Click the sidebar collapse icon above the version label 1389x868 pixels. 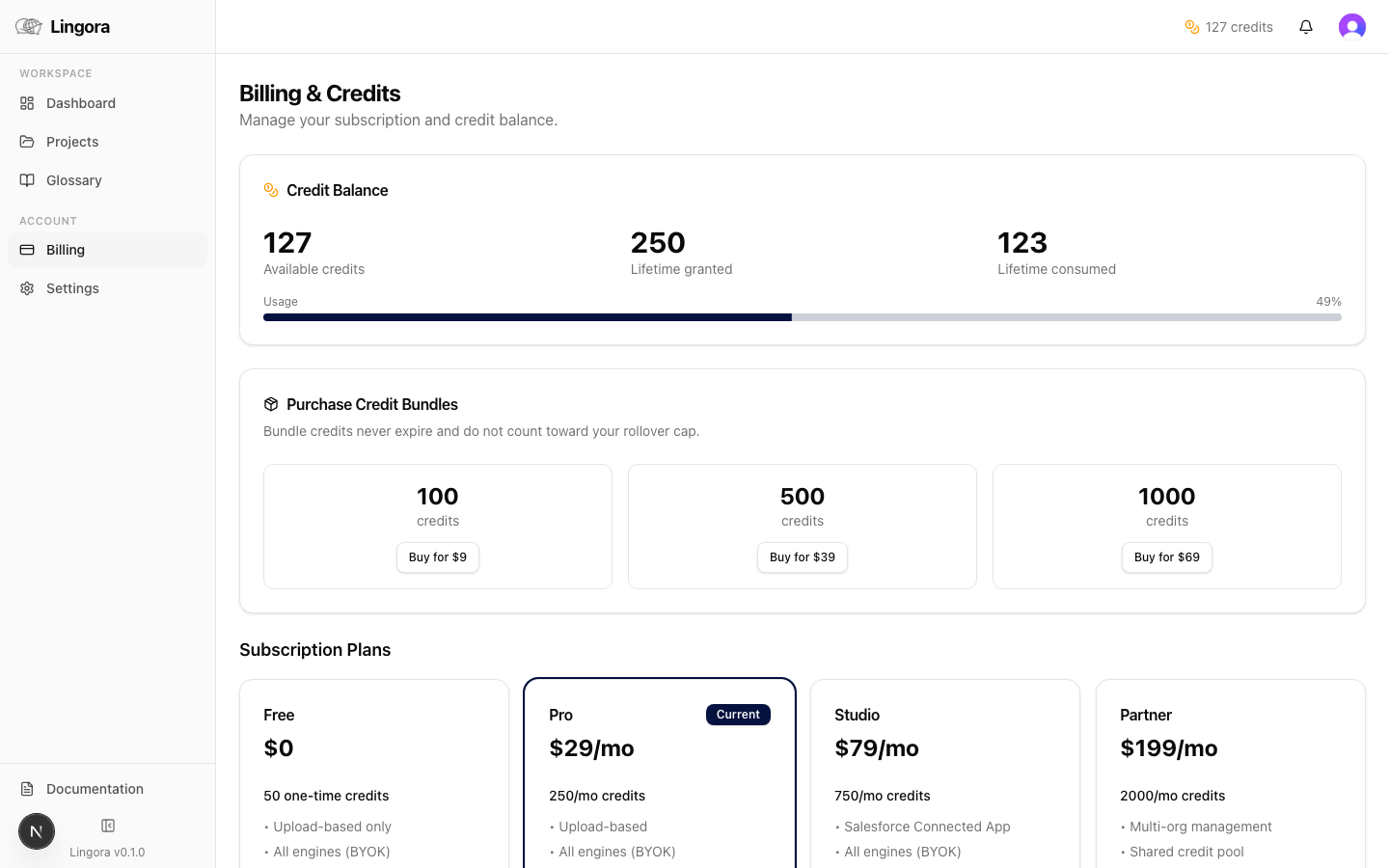click(107, 826)
